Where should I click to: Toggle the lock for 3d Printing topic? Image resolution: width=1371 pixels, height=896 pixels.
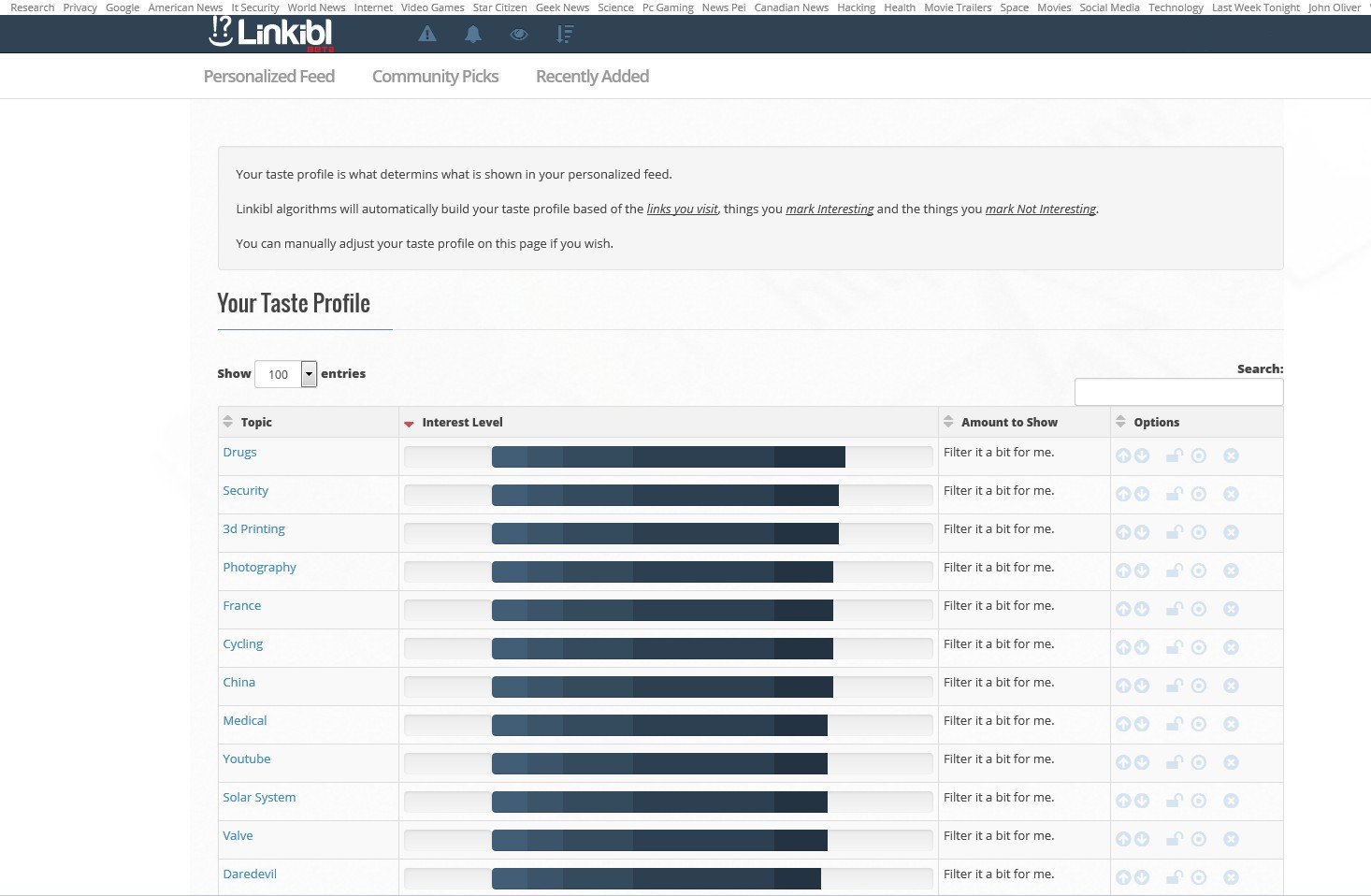(x=1175, y=532)
